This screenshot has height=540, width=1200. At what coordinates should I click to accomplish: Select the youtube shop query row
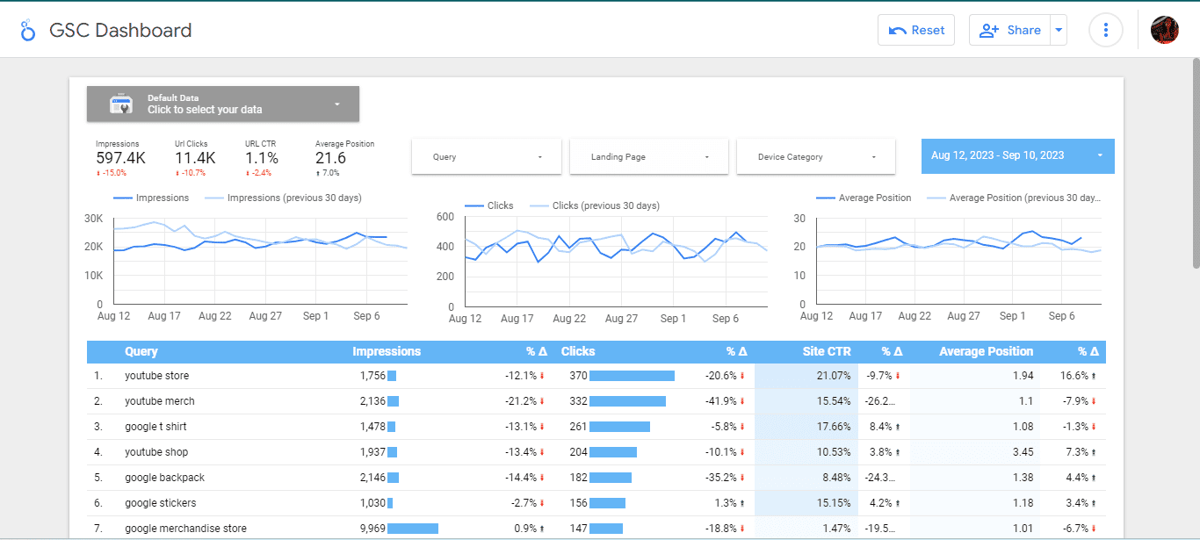[x=597, y=452]
